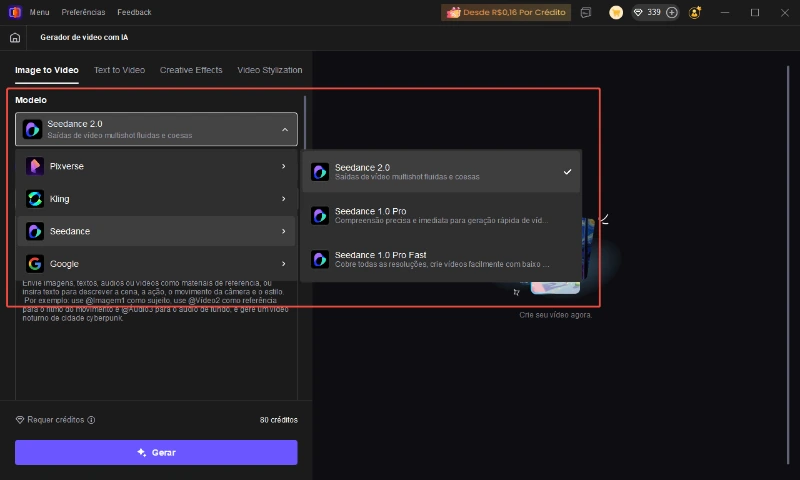Click the Crie seu vídeo agora text
The image size is (800, 480).
556,315
